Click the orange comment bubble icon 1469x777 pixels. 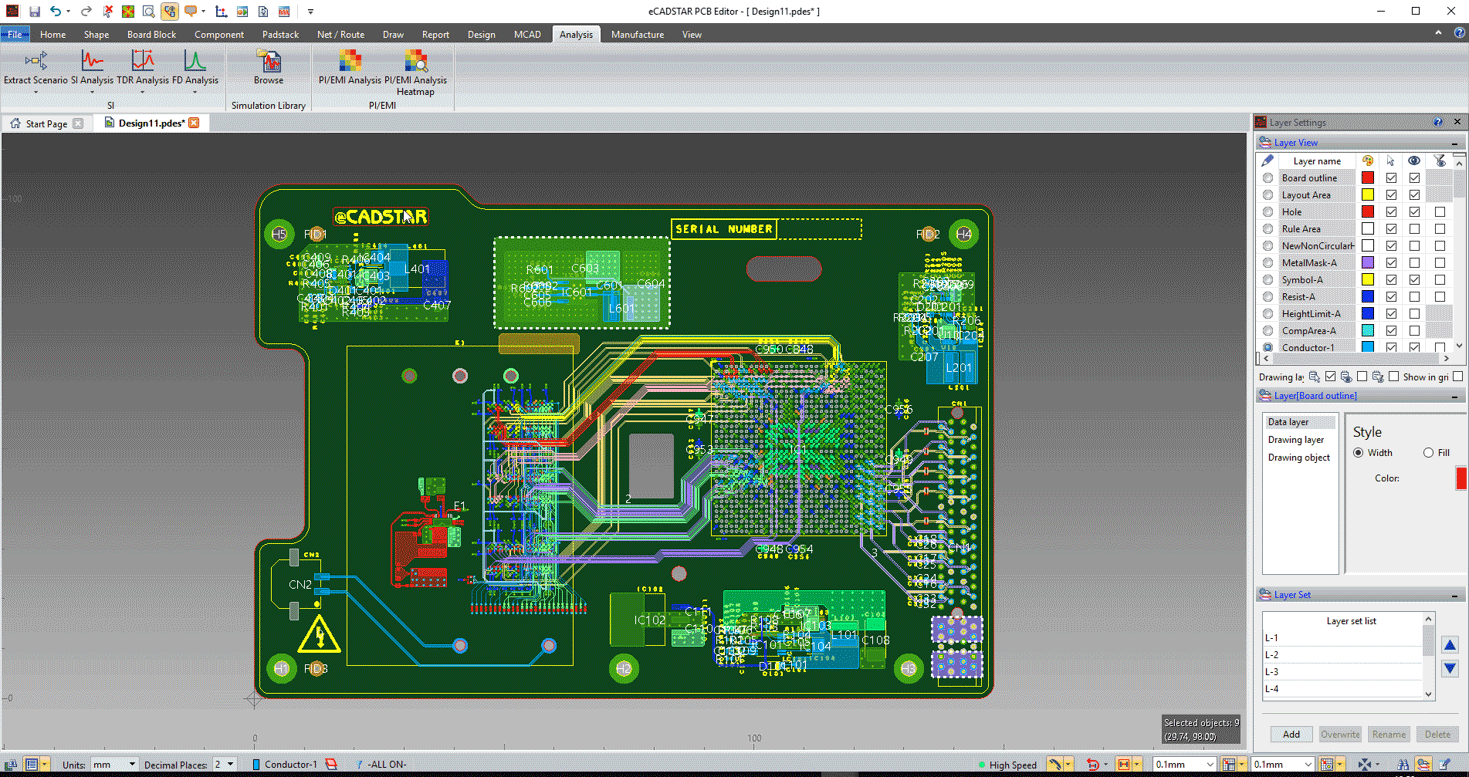(190, 11)
